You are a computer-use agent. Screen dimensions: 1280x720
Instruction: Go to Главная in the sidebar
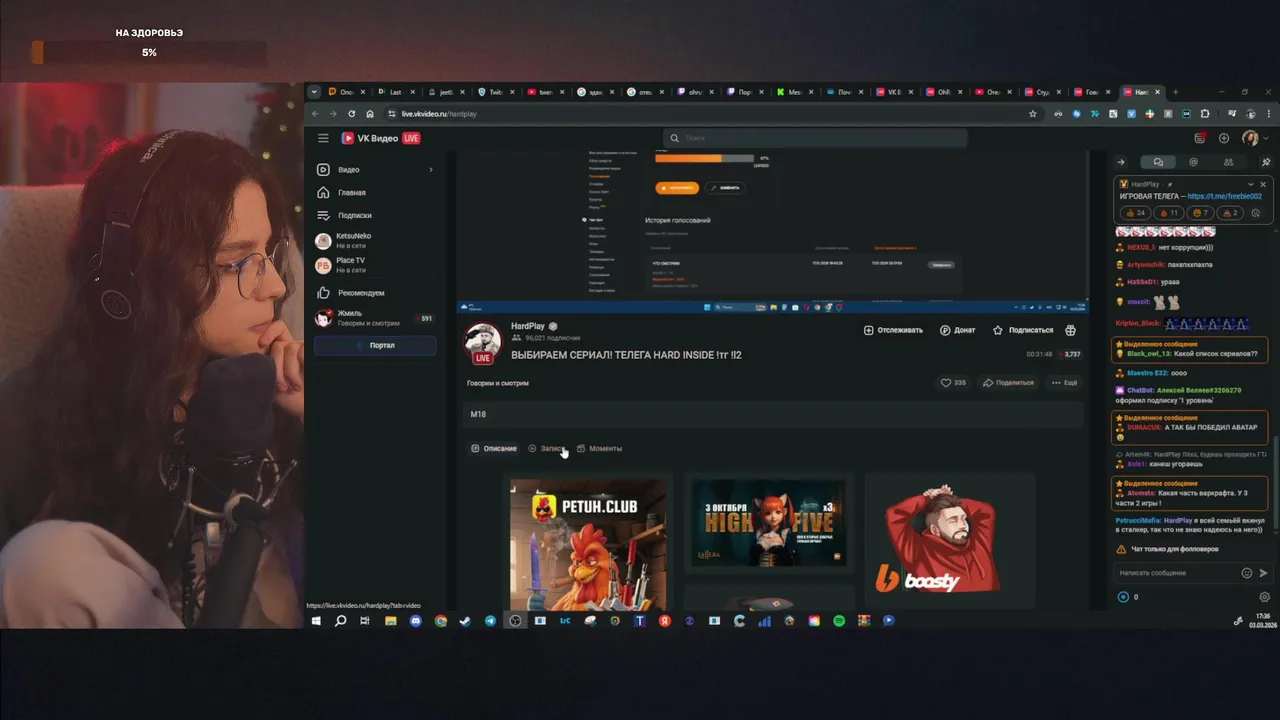point(375,192)
